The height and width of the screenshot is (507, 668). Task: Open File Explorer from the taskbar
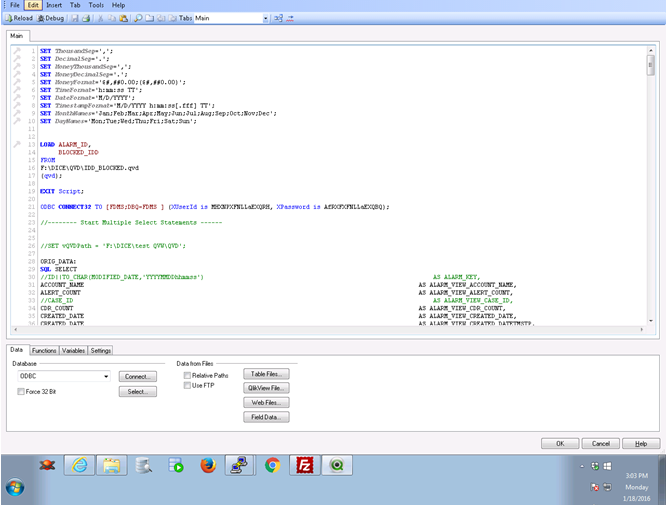[x=112, y=465]
